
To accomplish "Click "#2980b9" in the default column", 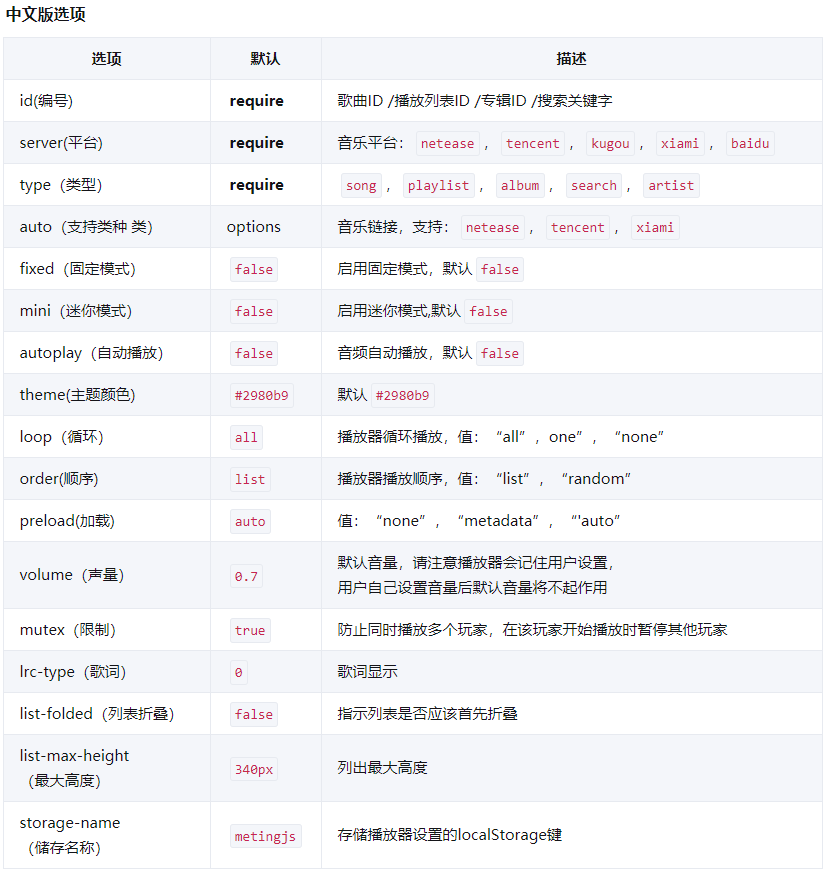I will [261, 395].
